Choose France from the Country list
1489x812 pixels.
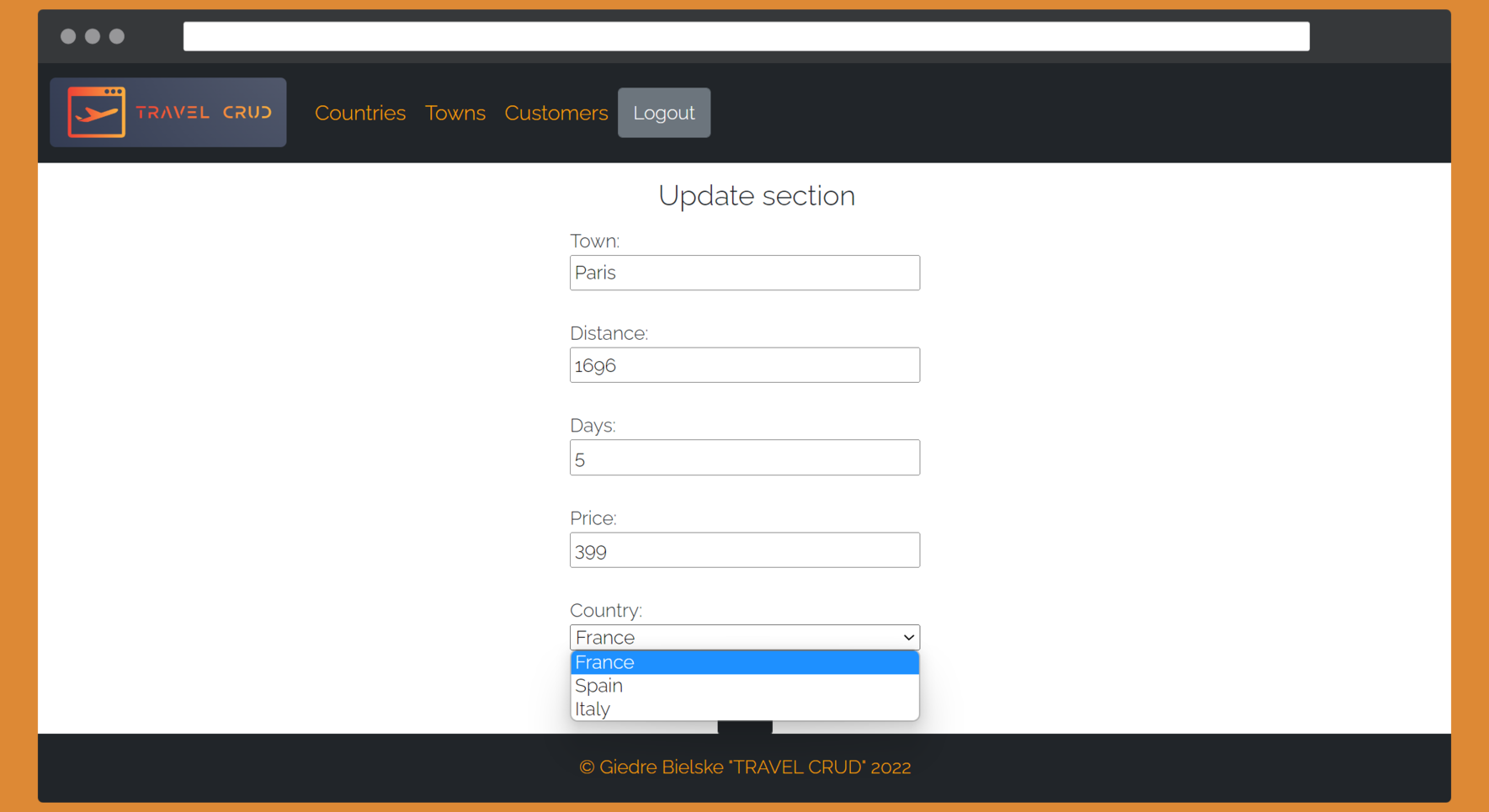tap(744, 662)
